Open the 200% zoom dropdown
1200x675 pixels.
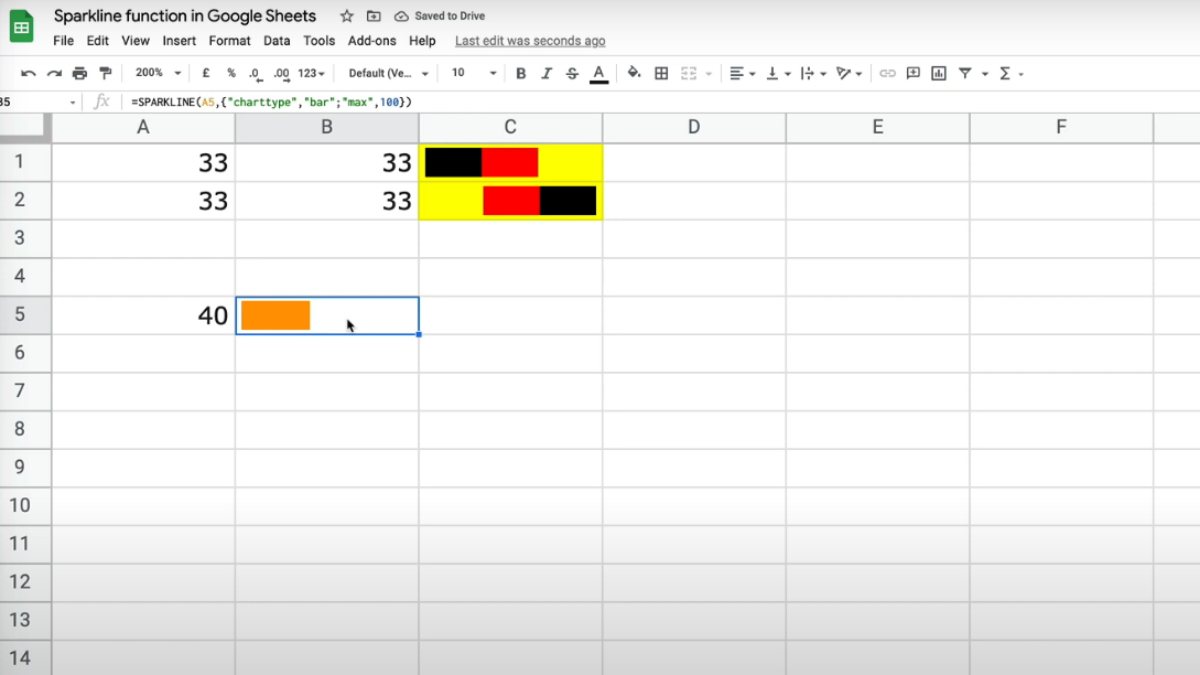(158, 73)
